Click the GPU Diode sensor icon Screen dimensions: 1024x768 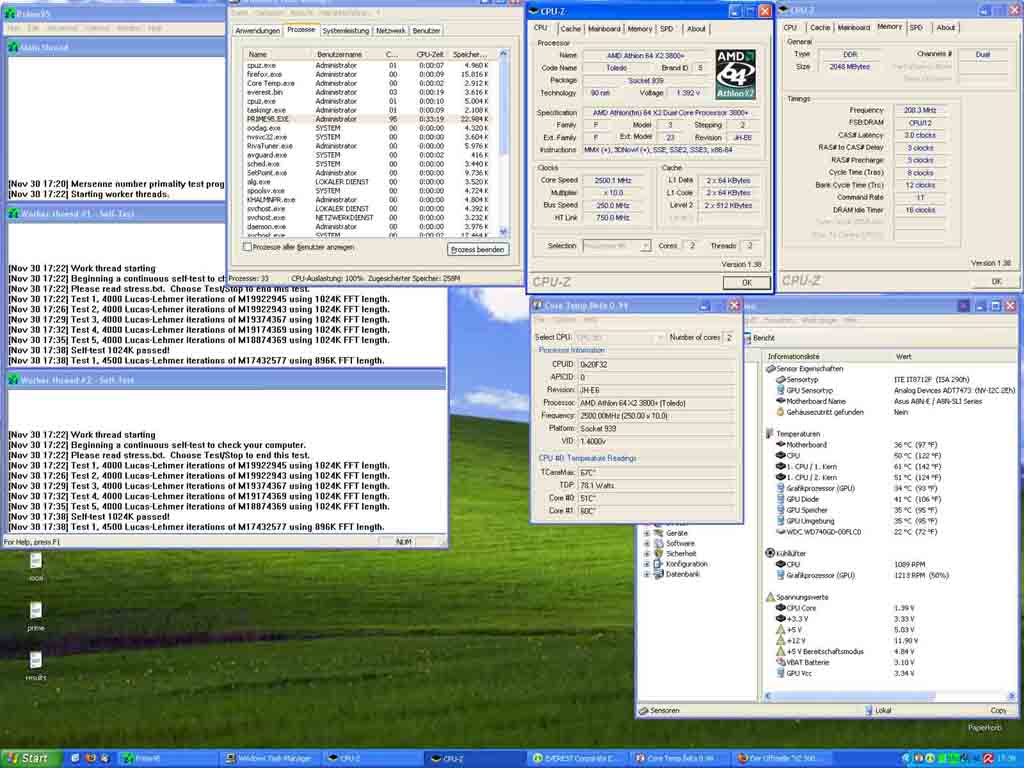click(x=780, y=499)
